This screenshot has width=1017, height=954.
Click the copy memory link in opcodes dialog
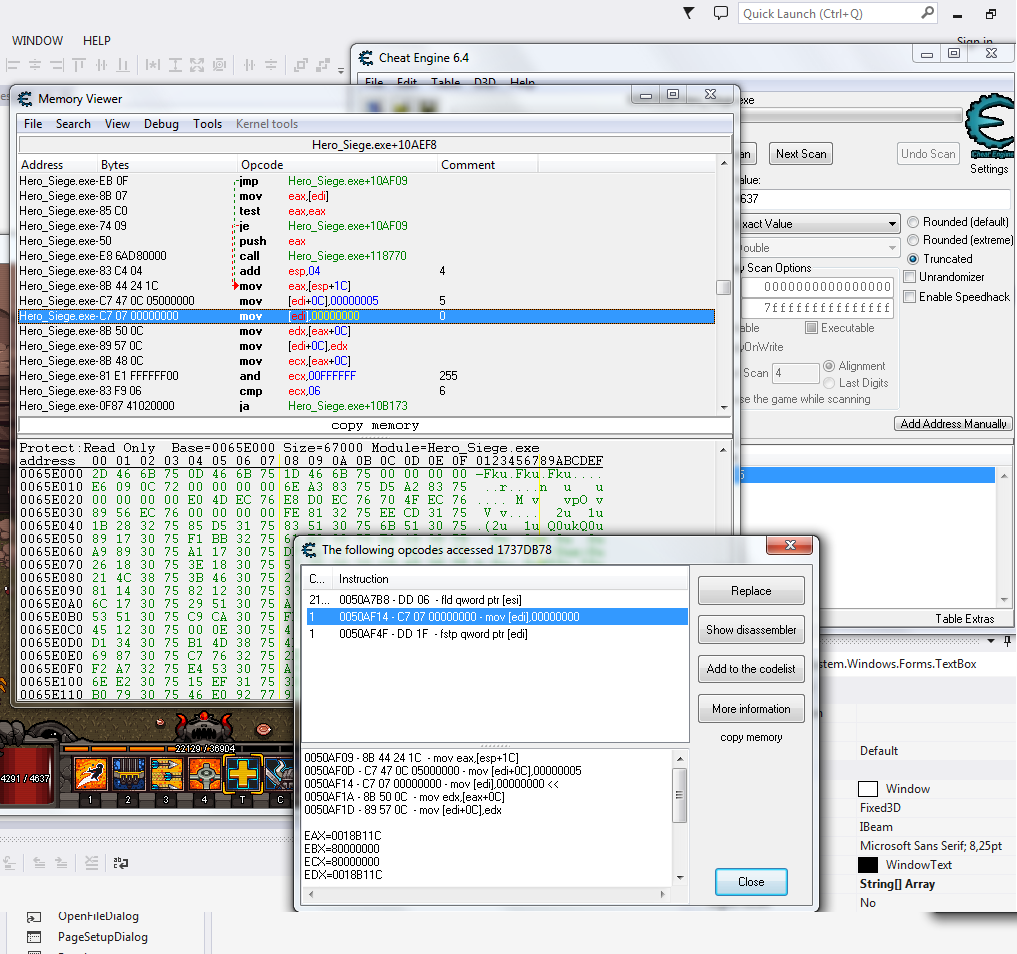point(751,737)
